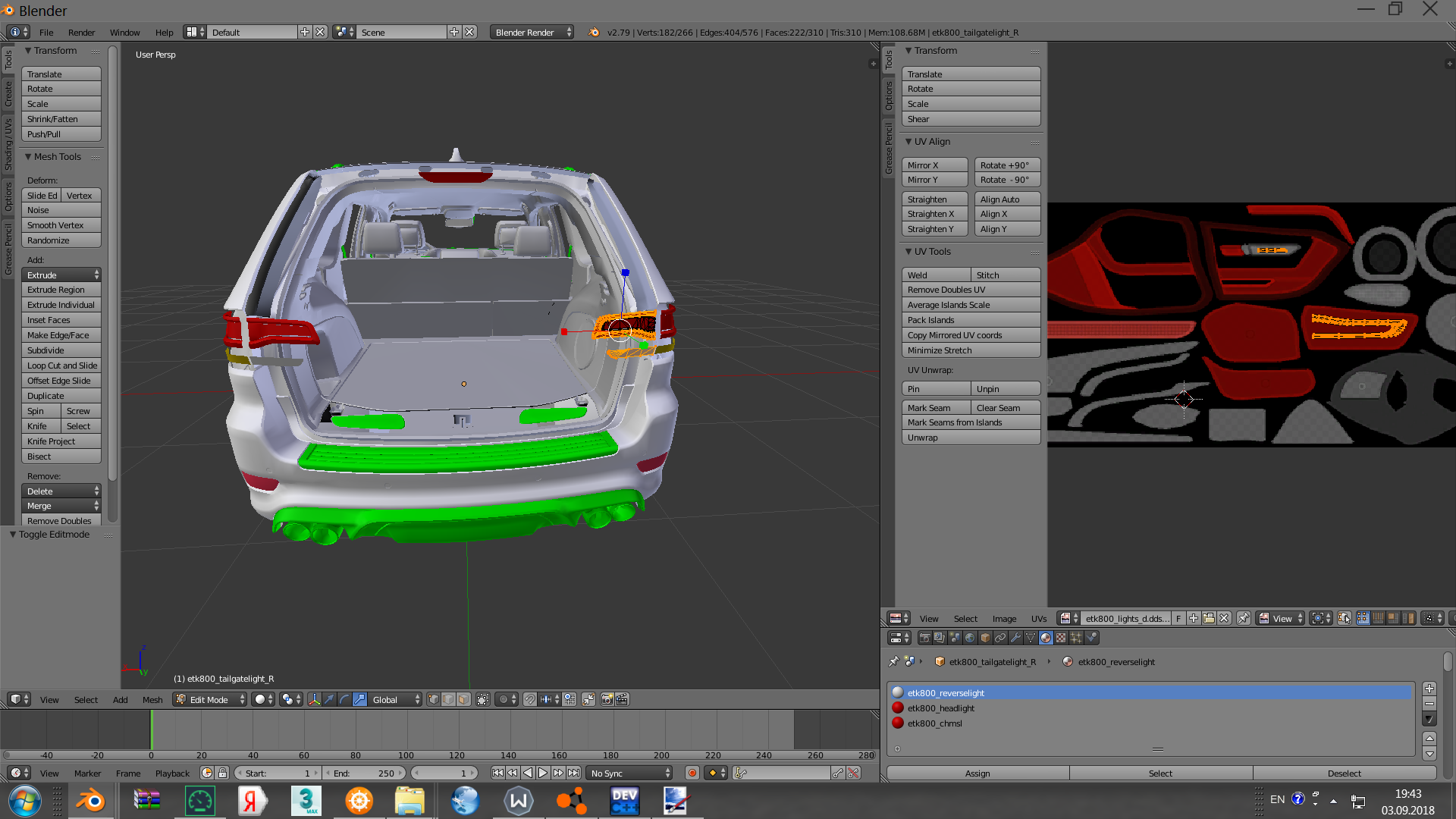Viewport: 1456px width, 819px height.
Task: Open the Delete dropdown menu
Action: (x=61, y=491)
